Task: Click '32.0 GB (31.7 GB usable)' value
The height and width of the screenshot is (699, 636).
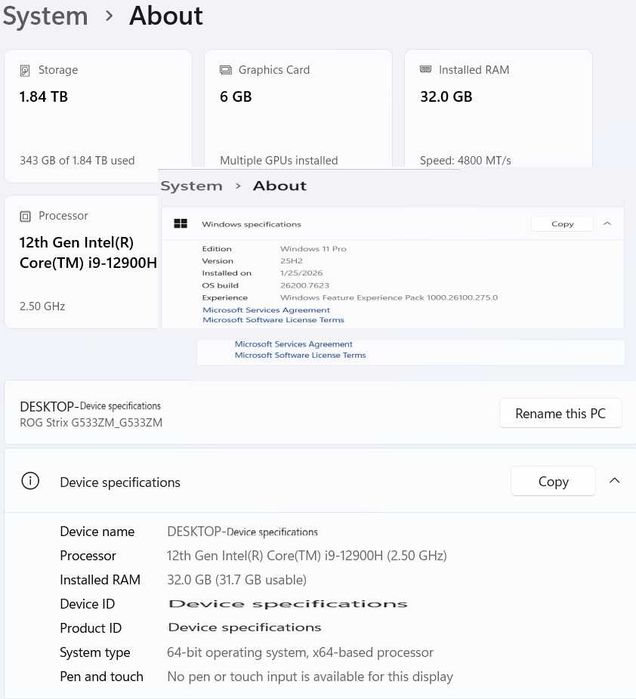Action: point(237,580)
